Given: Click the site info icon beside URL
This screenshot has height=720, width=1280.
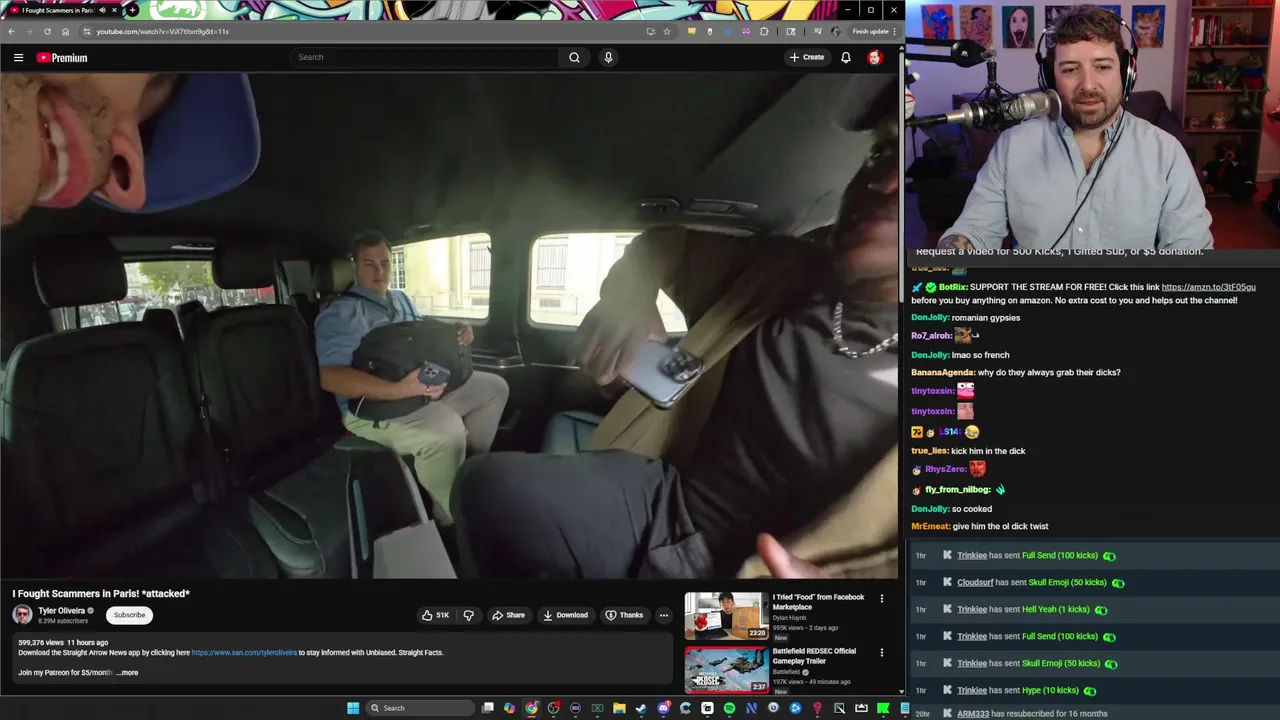Looking at the screenshot, I should (86, 31).
